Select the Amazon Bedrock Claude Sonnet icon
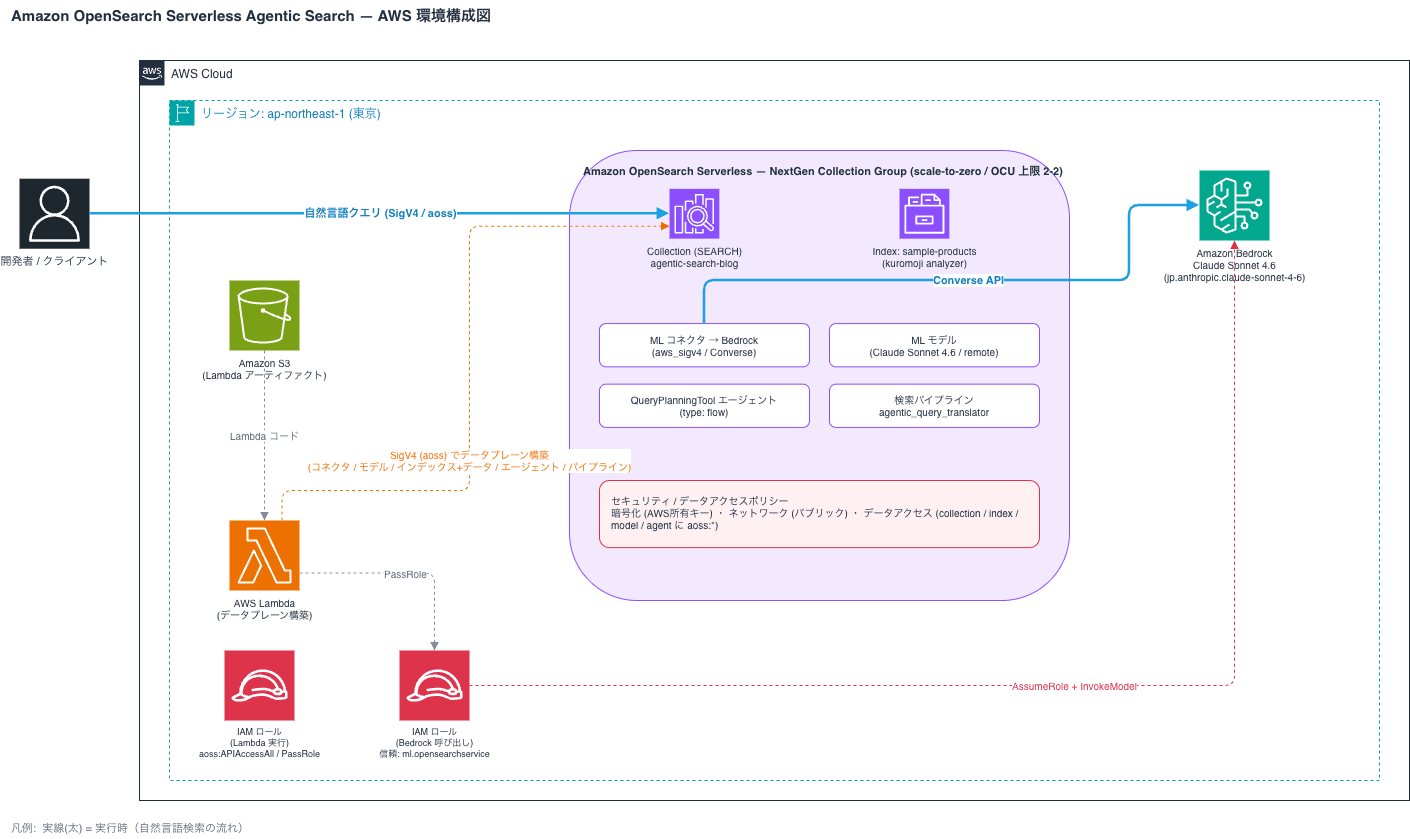The image size is (1410, 839). coord(1234,205)
